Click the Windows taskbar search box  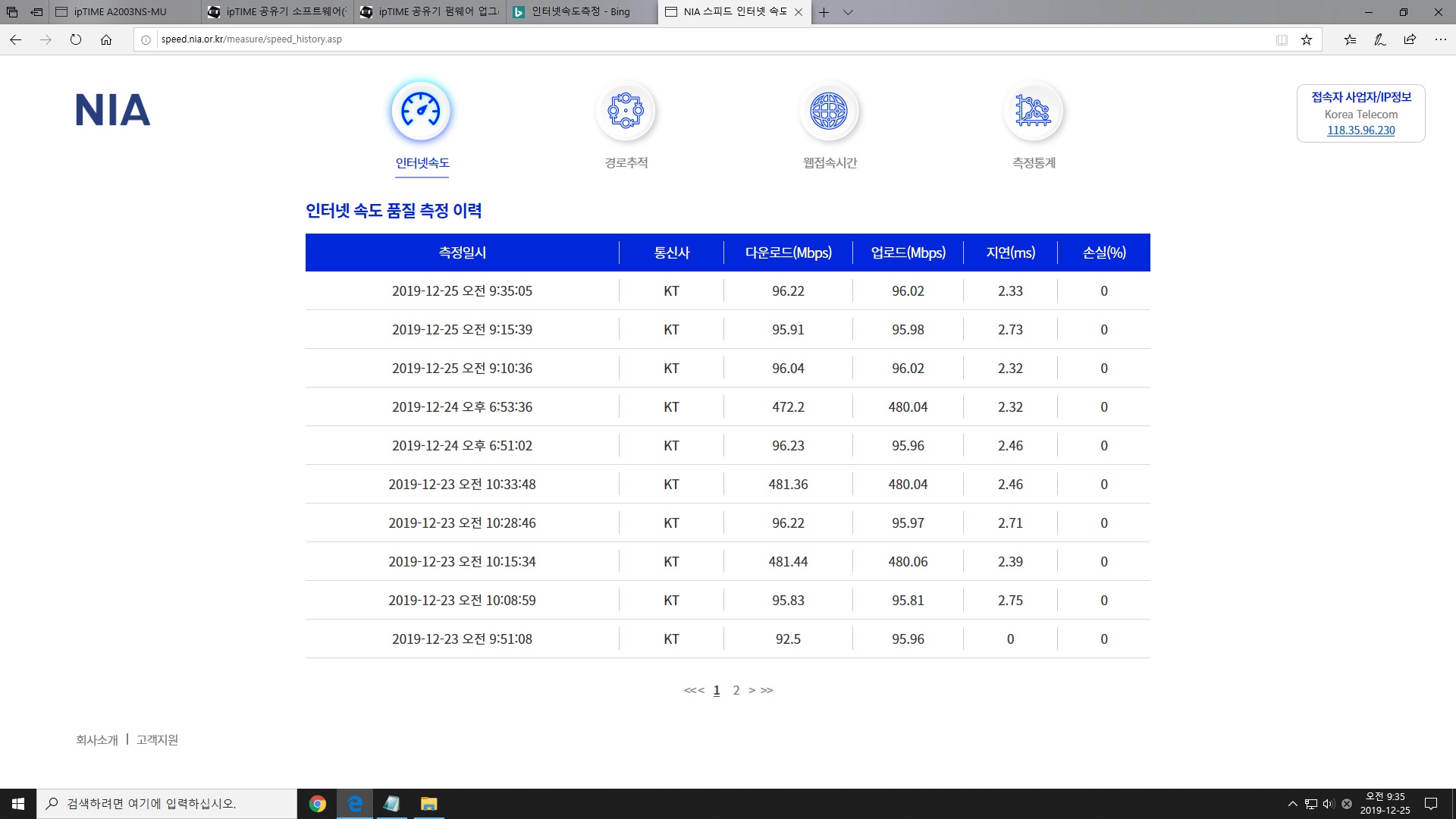(167, 804)
